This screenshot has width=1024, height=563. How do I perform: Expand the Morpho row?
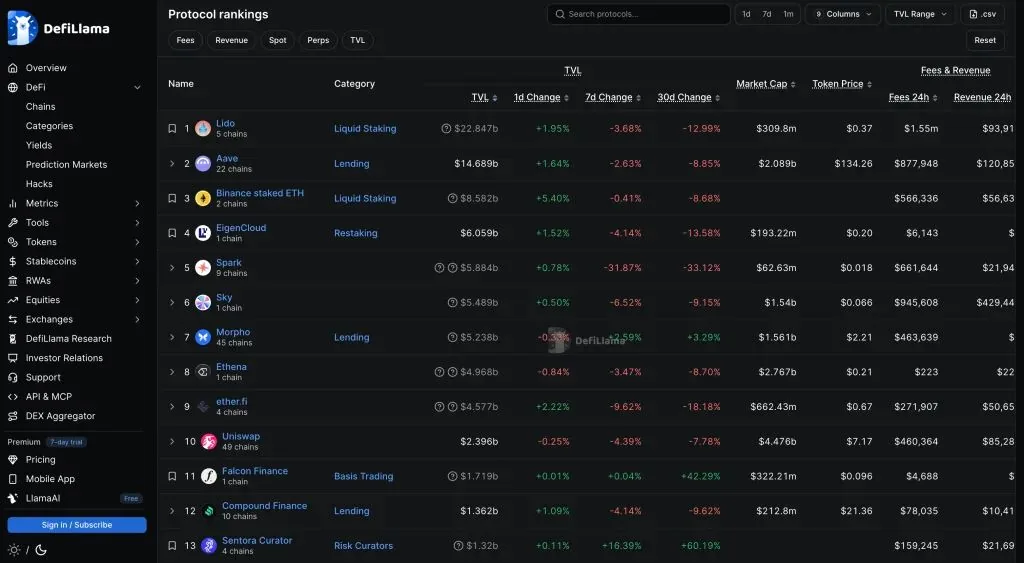(x=172, y=337)
